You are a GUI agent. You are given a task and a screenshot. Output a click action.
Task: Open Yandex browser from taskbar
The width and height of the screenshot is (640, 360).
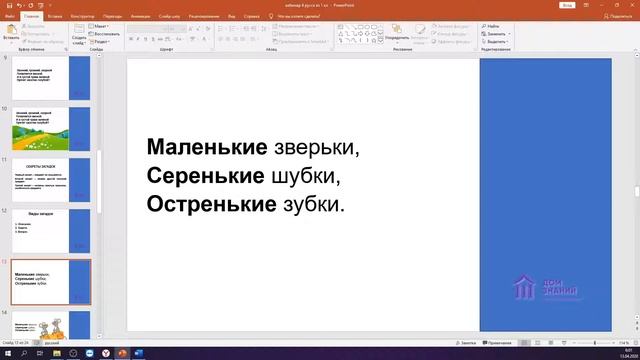(106, 353)
